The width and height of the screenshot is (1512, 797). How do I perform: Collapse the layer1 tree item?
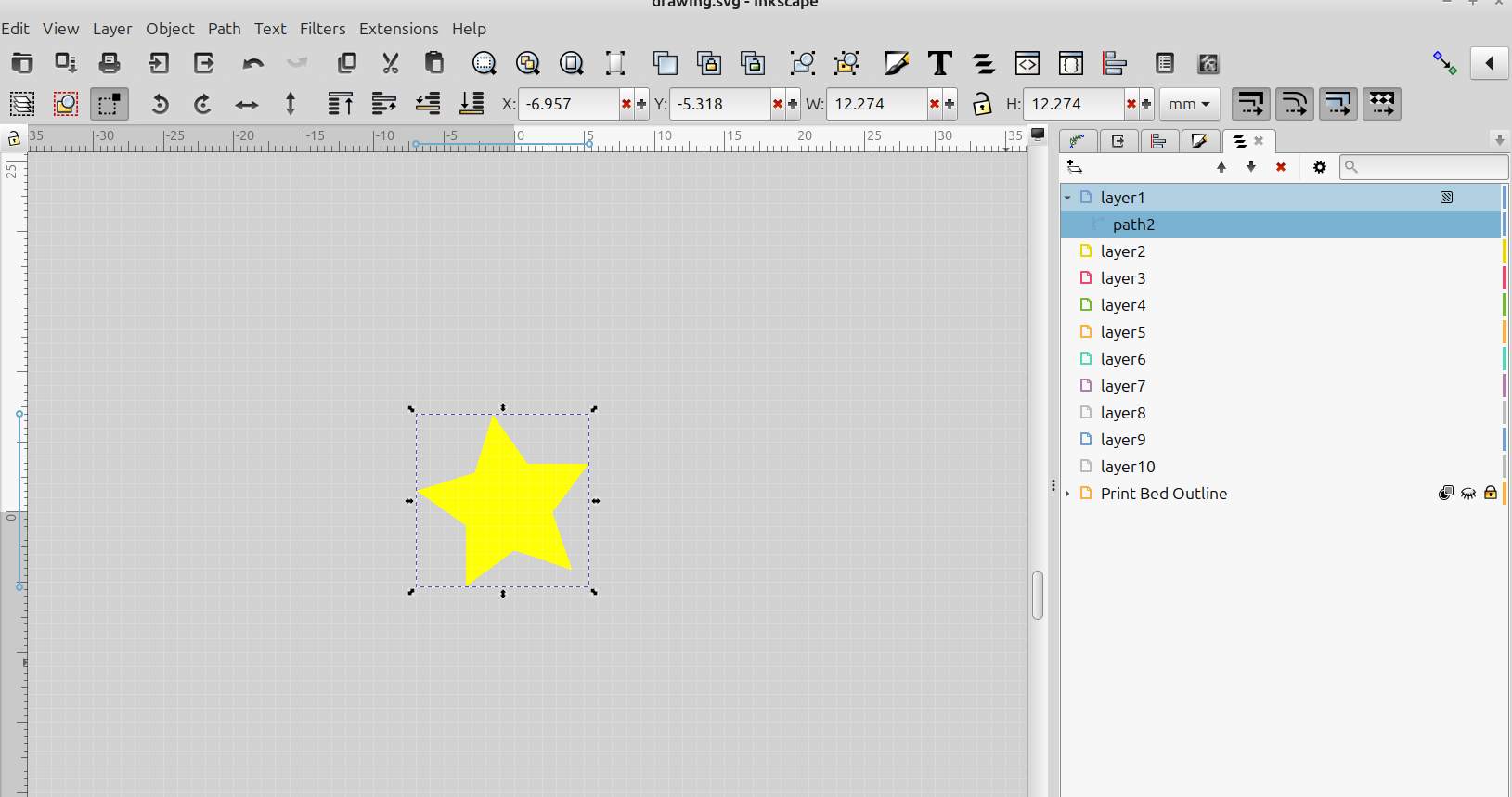[x=1067, y=198]
